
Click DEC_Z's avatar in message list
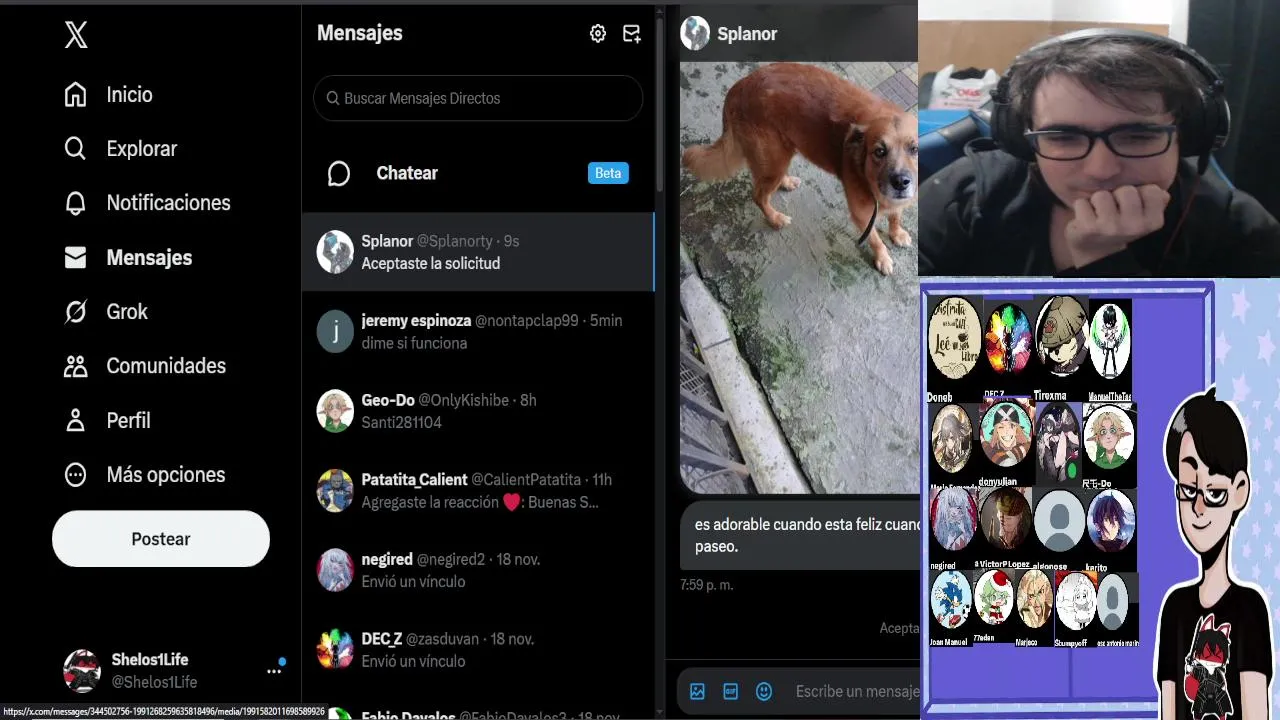335,650
